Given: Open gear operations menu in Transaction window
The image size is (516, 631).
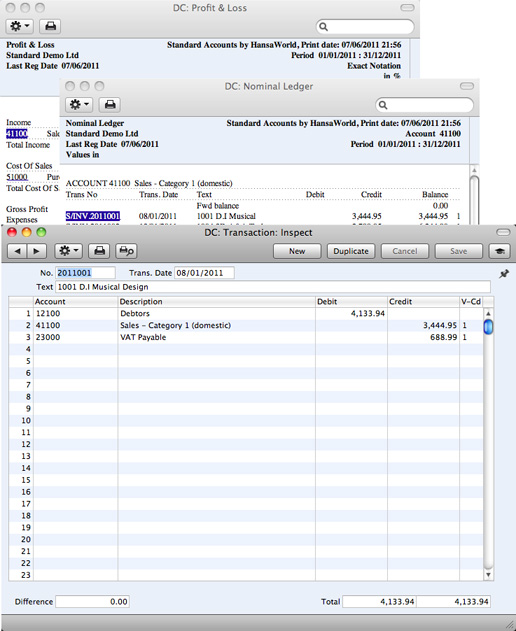Looking at the screenshot, I should click(x=68, y=251).
